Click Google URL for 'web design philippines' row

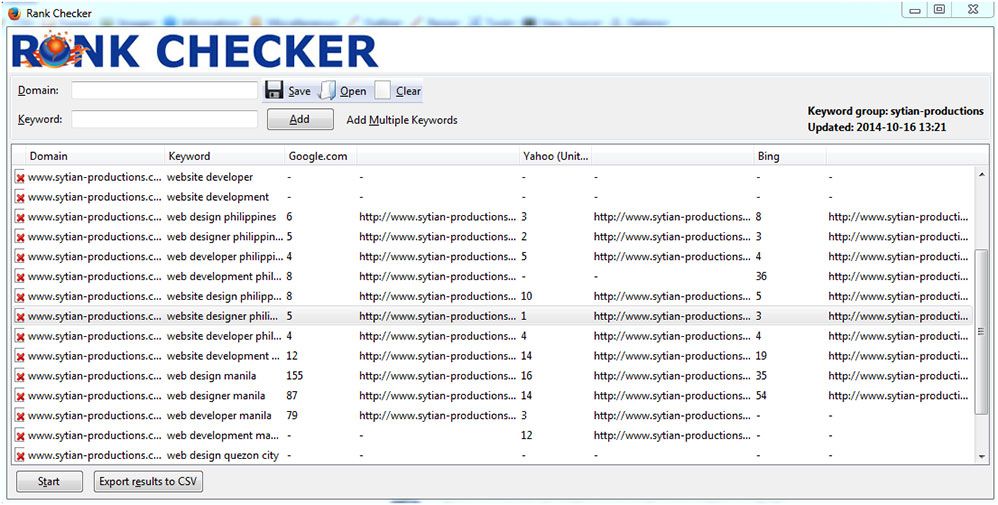[x=437, y=217]
